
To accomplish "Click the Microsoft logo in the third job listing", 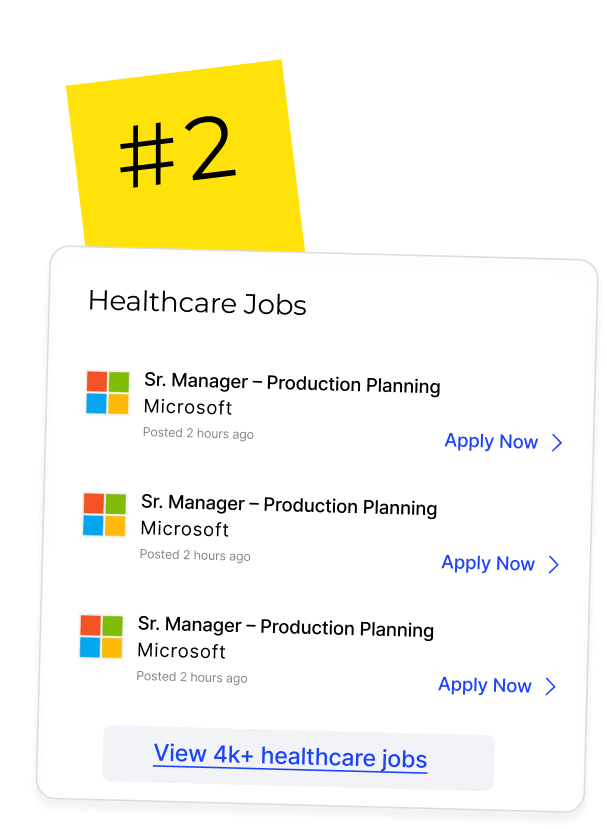I will [x=101, y=636].
